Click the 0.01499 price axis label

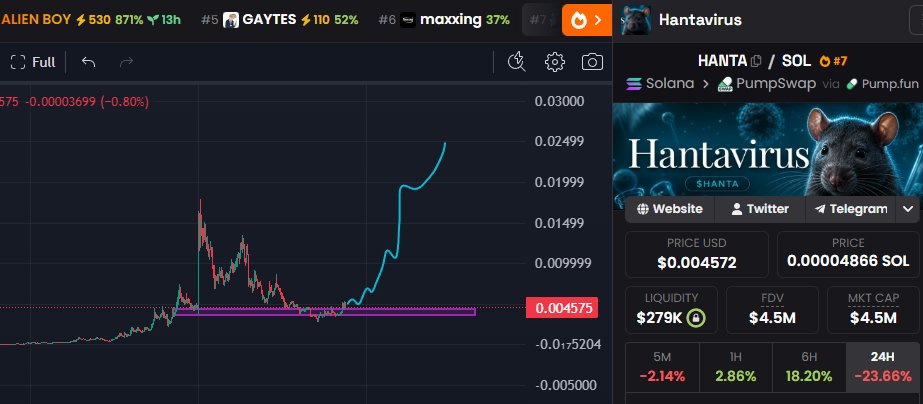click(x=559, y=223)
